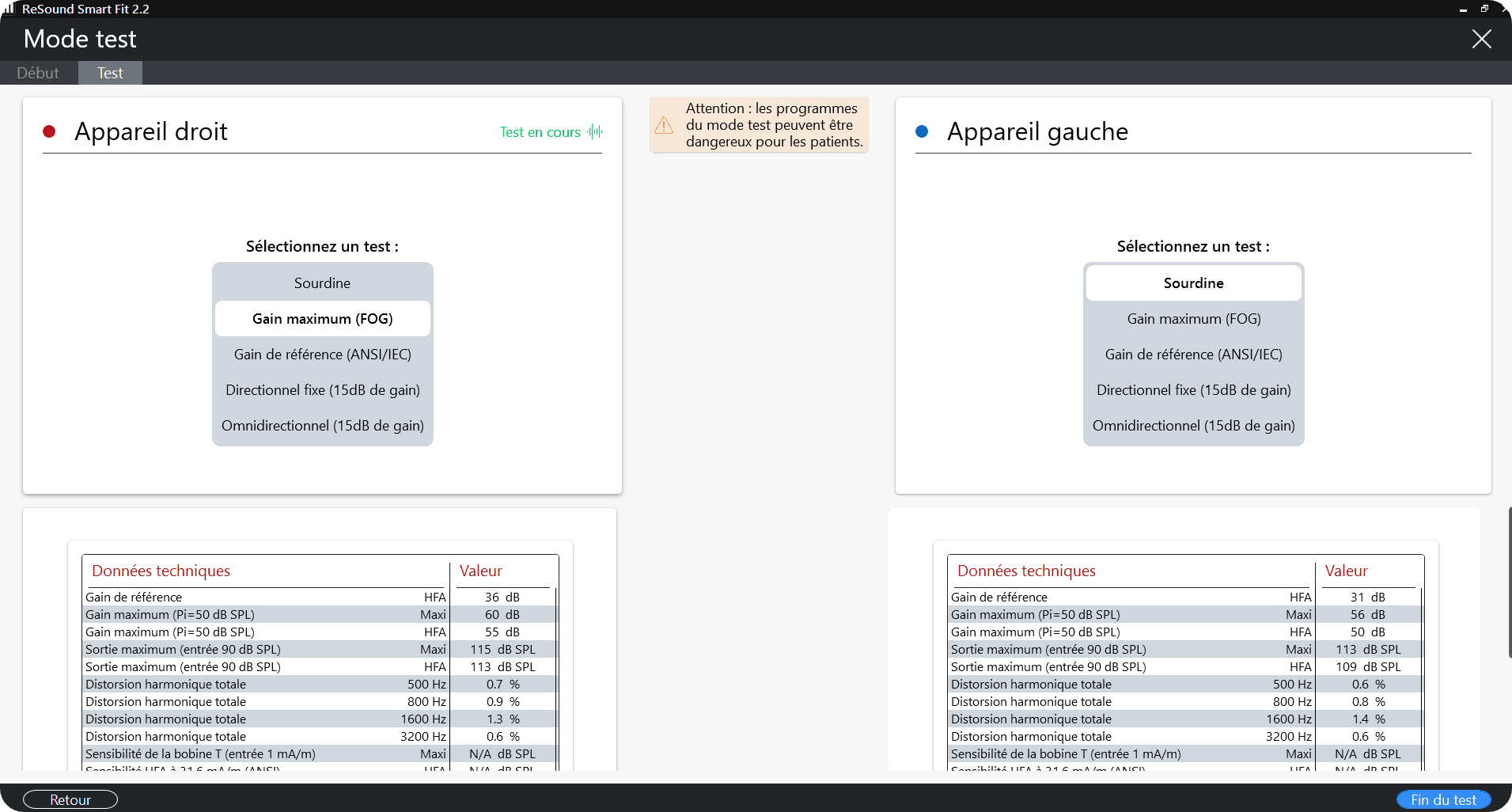
Task: Select Gain maximum (FOG) for right device
Action: (x=322, y=319)
